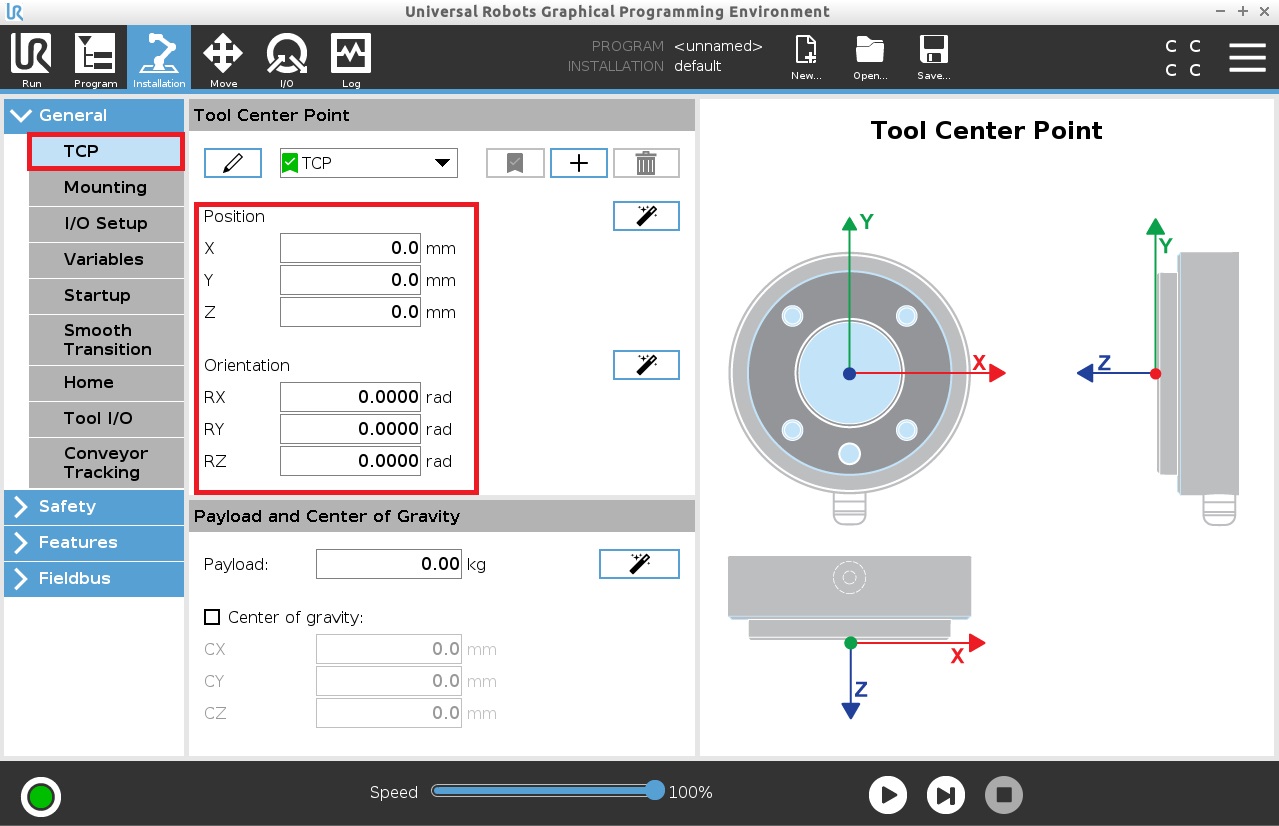Click the CX input field
1279x826 pixels.
coord(389,649)
